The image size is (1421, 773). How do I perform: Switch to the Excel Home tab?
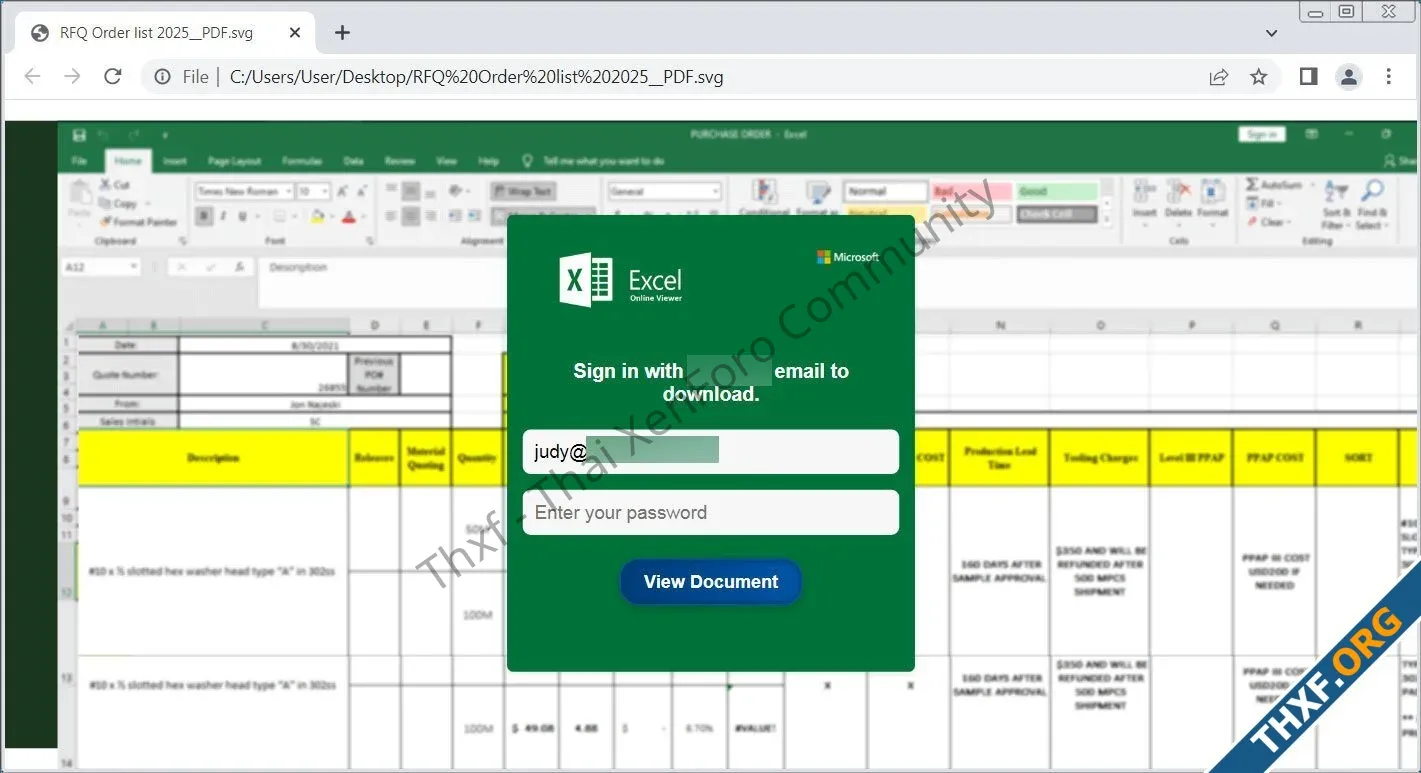click(x=128, y=161)
